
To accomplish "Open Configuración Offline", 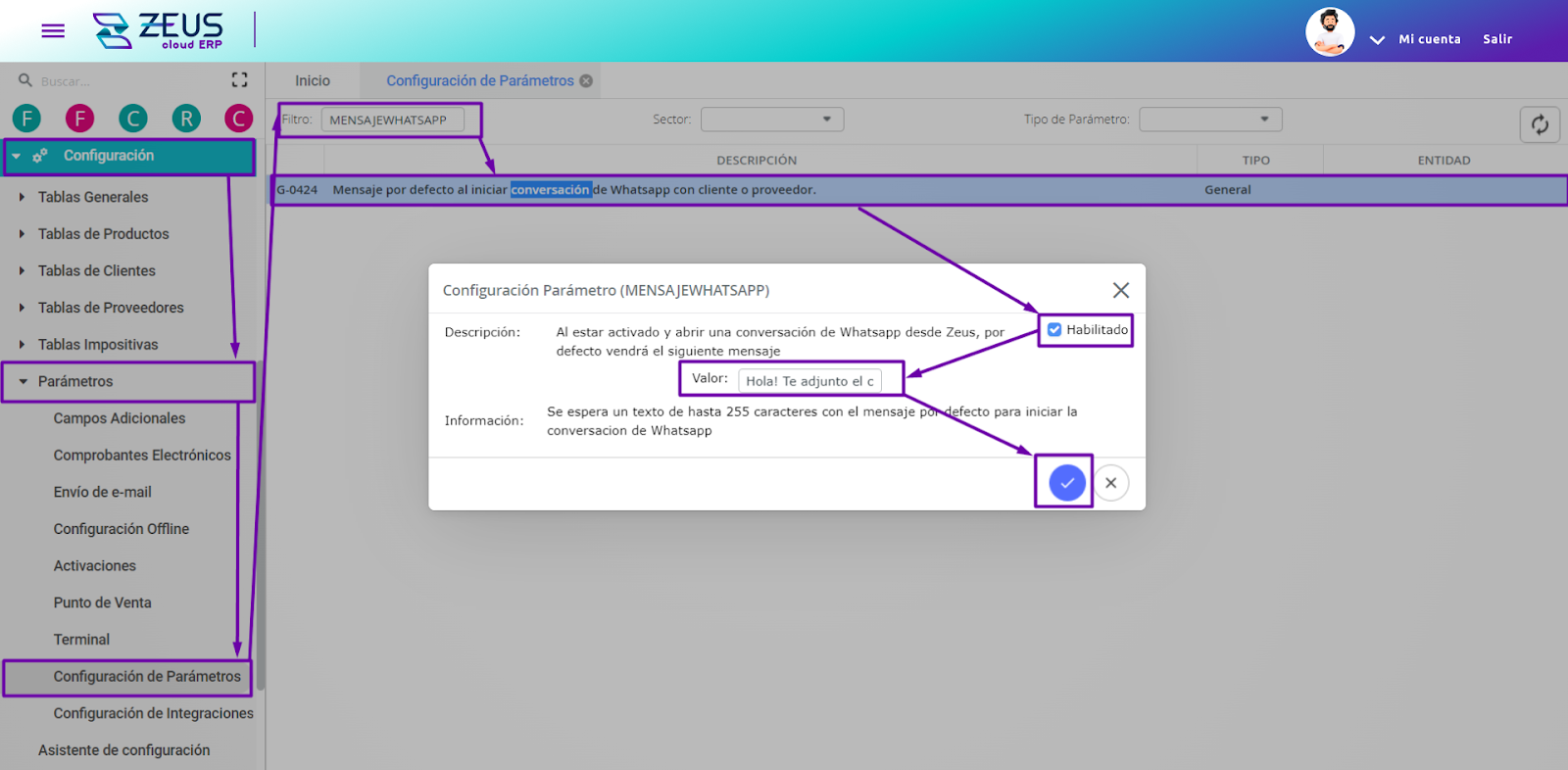I will click(121, 529).
